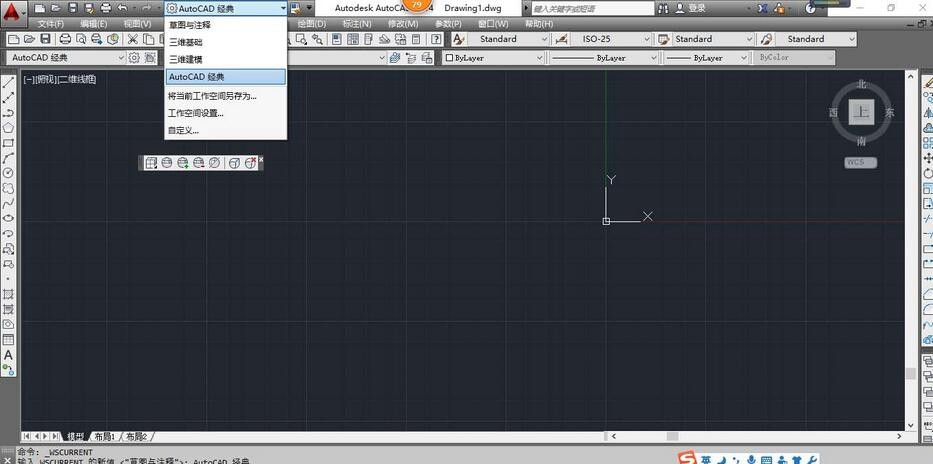Select the Circle tool
933x464 pixels.
point(8,173)
